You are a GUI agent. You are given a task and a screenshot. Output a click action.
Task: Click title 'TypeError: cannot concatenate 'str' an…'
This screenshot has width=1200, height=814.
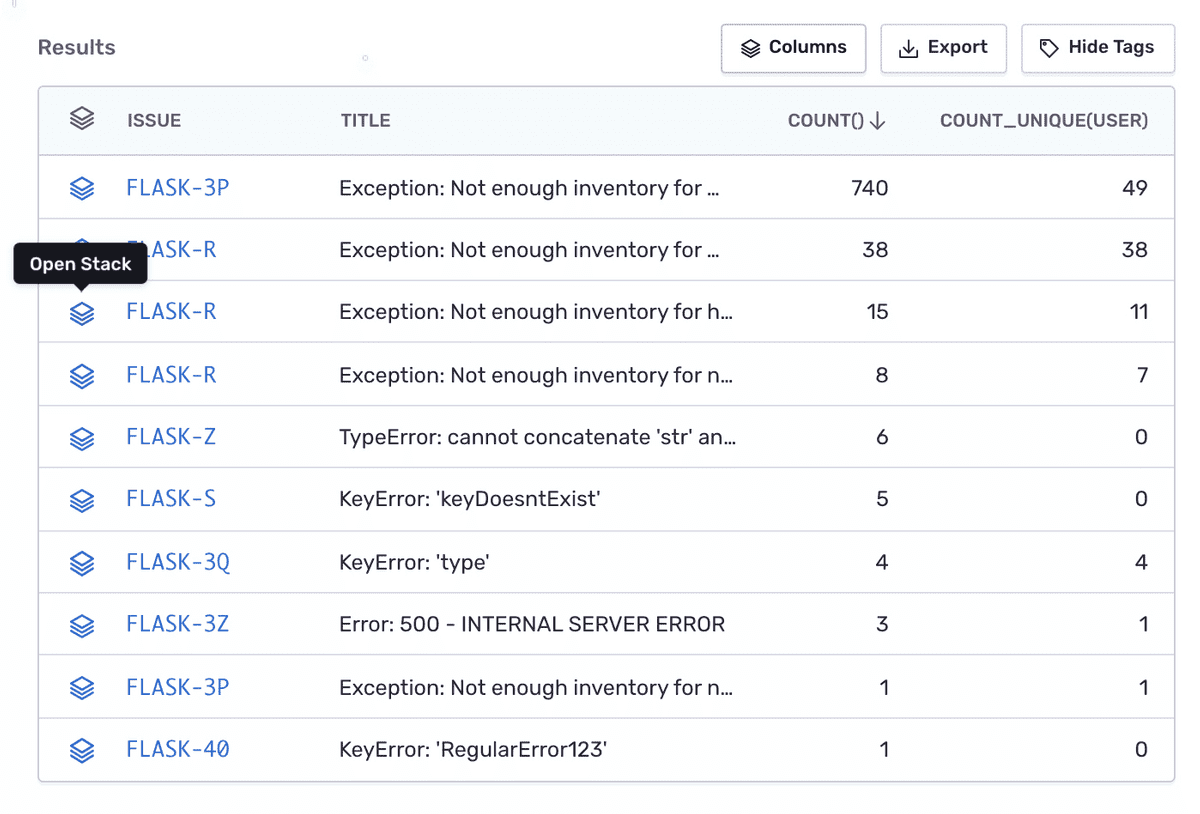click(538, 437)
